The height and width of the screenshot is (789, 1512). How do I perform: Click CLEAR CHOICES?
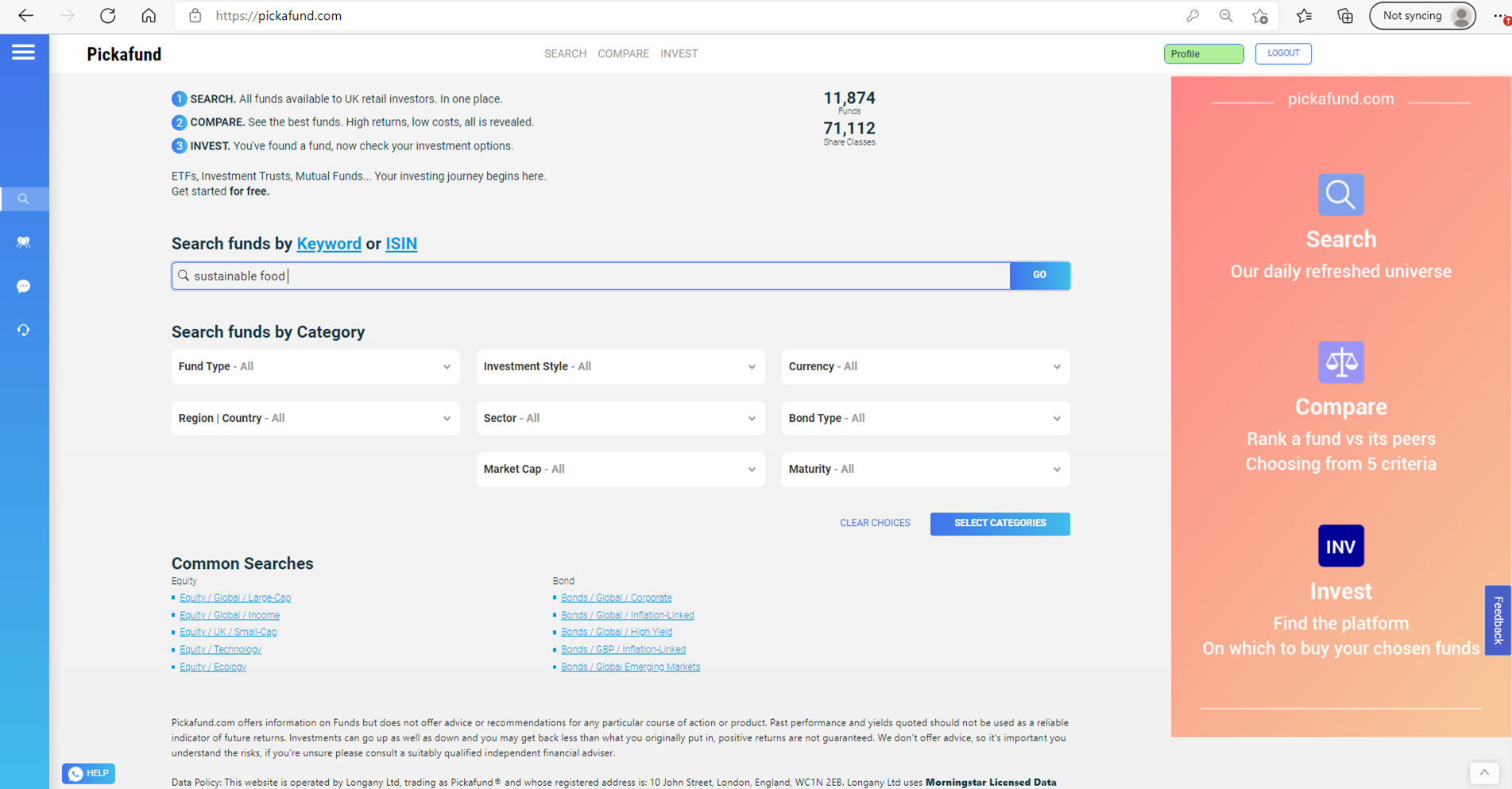[875, 524]
